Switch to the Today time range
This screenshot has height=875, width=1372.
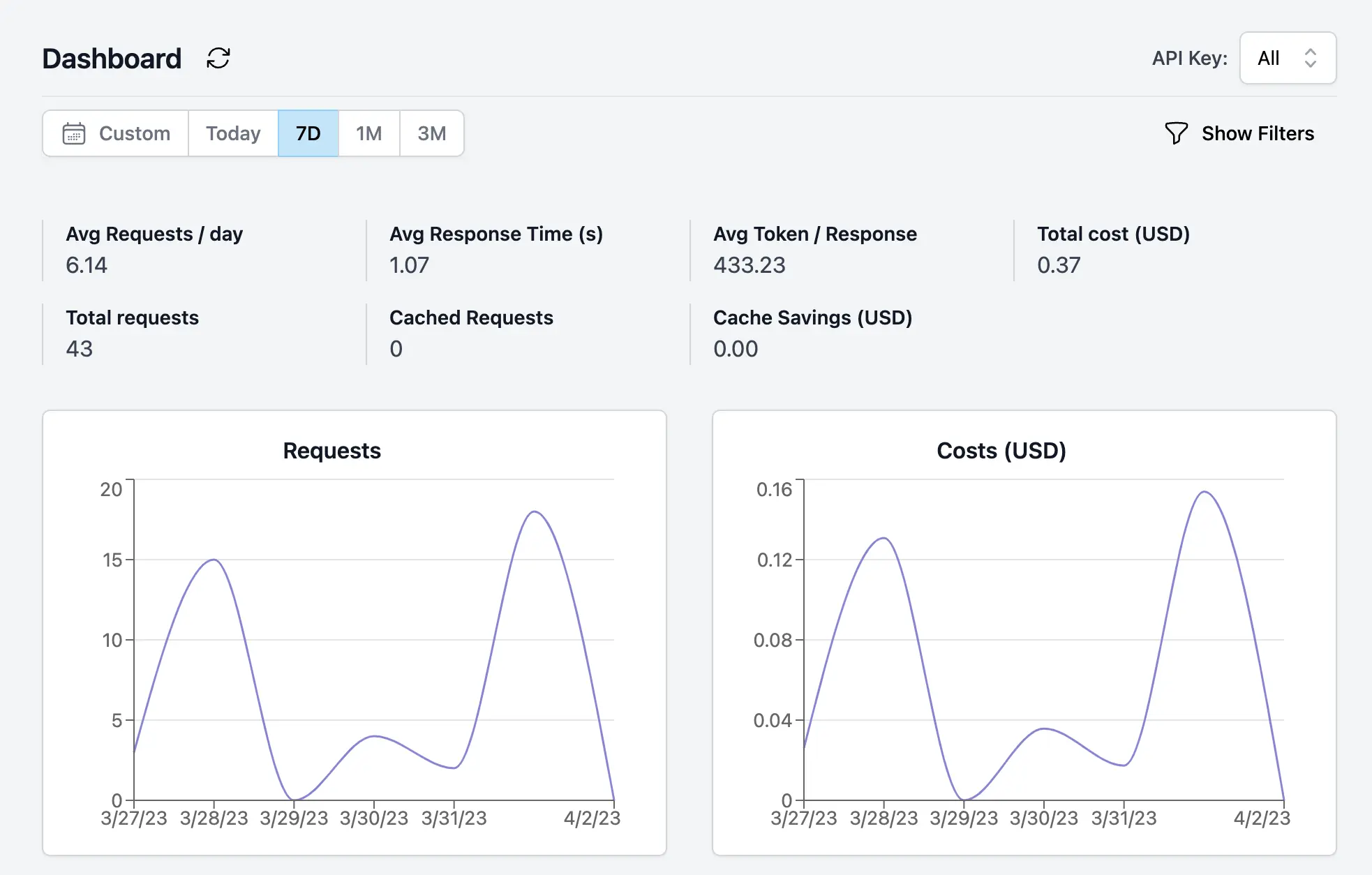pos(232,133)
